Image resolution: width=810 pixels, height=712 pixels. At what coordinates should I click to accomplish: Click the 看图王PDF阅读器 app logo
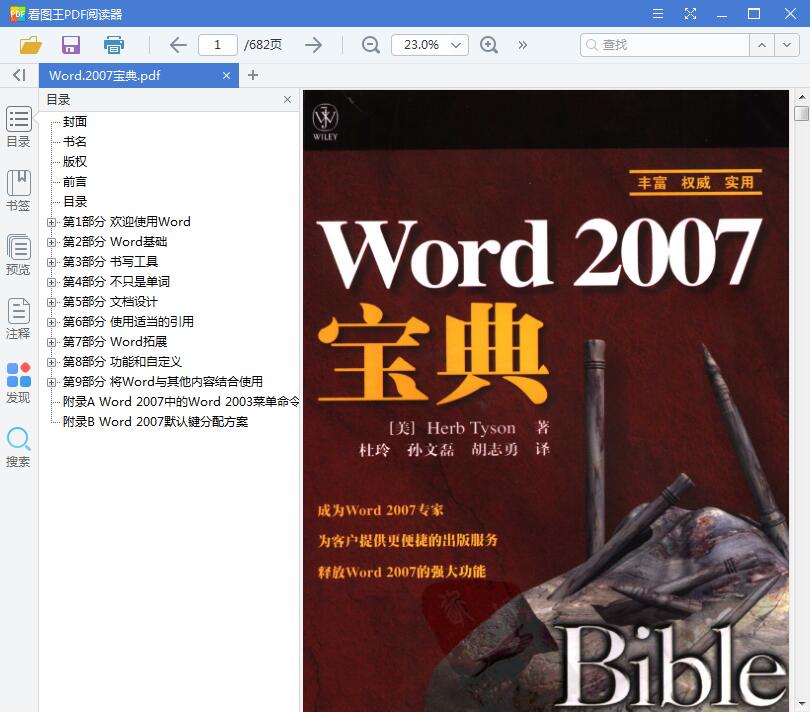coord(17,13)
